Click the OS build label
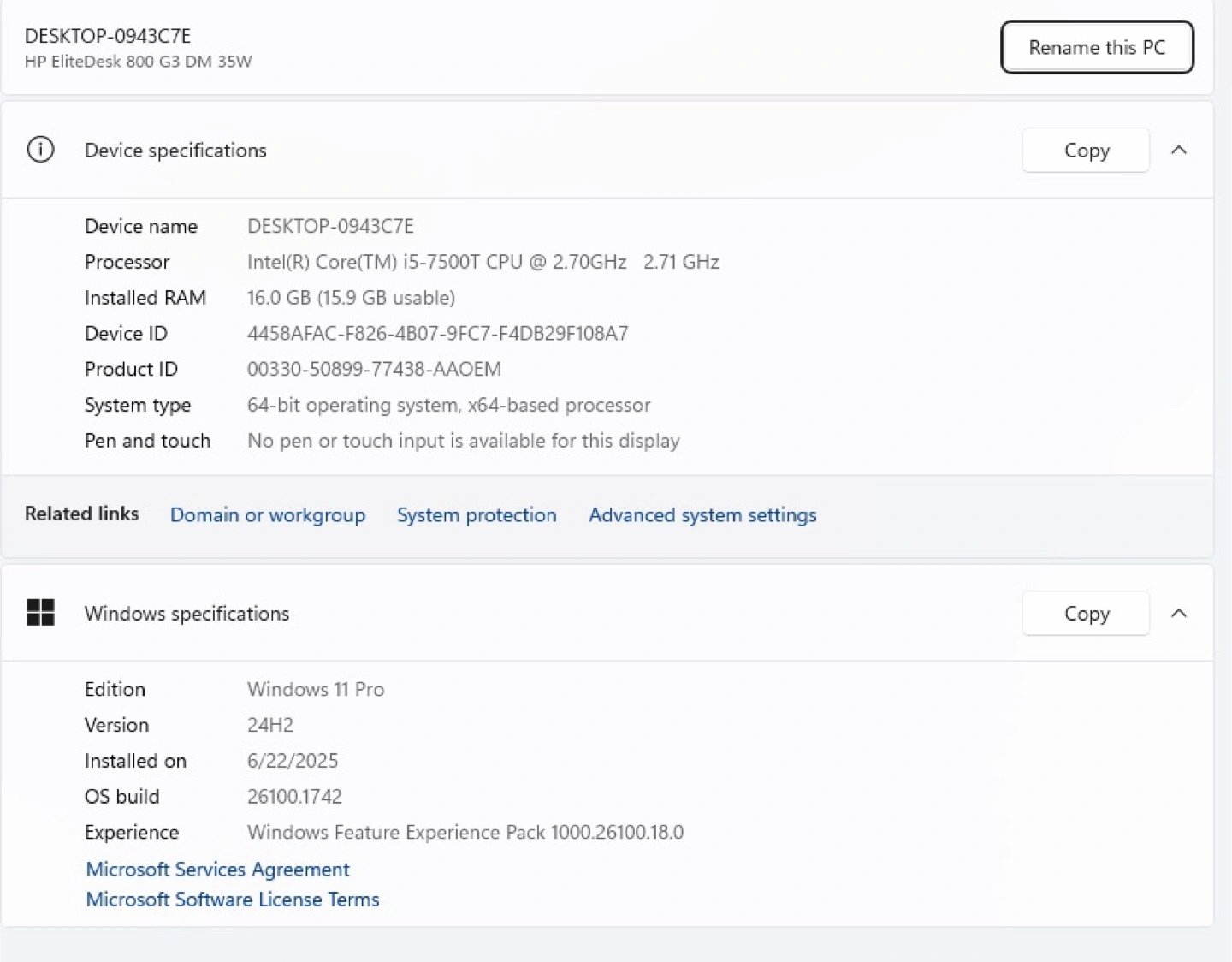Viewport: 1232px width, 962px height. tap(121, 797)
